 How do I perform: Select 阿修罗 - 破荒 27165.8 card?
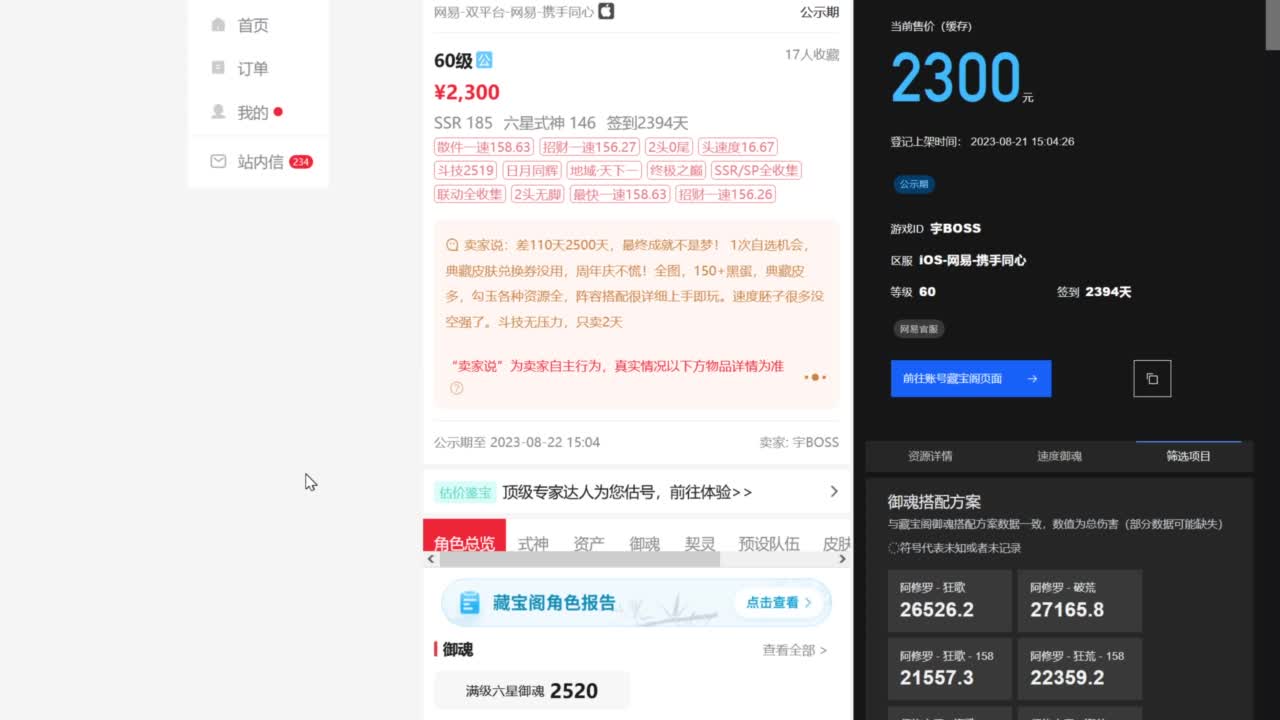tap(1079, 601)
